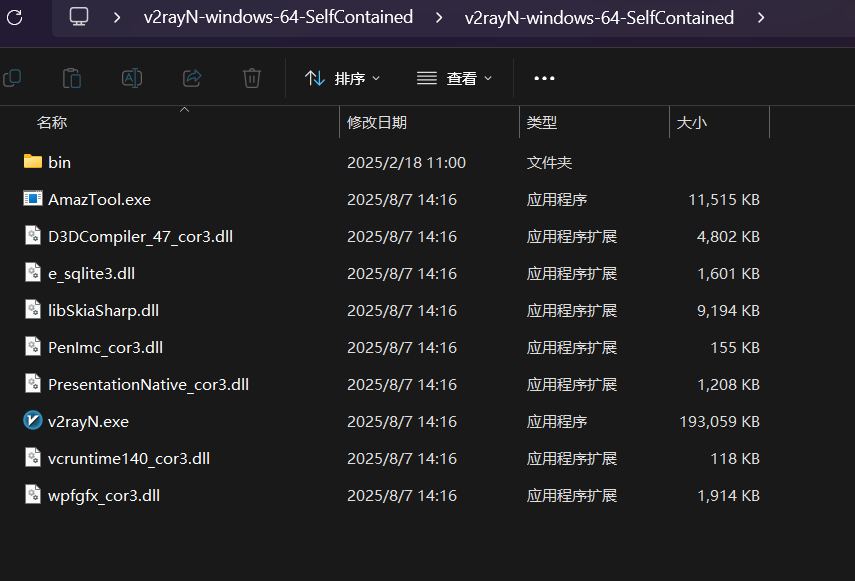Sort by 名称 column header

[52, 123]
